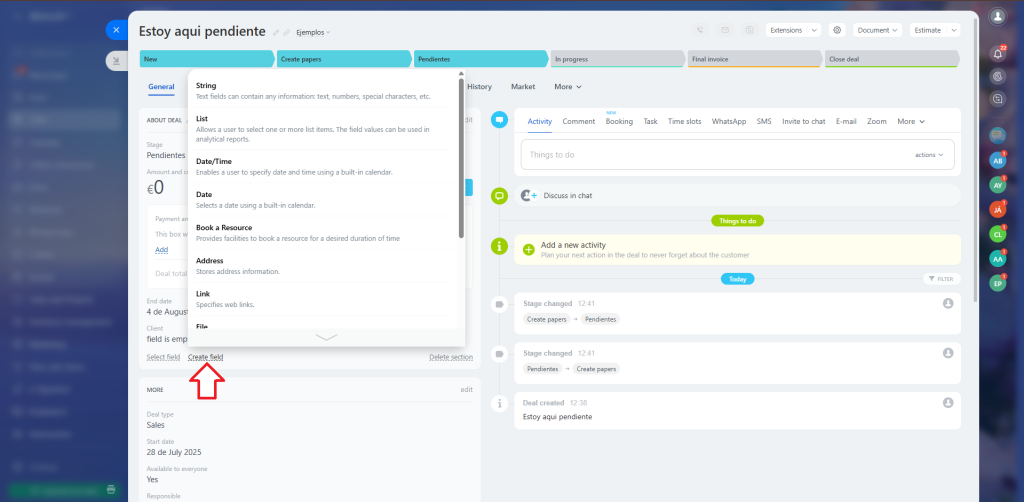Click the green plus icon to add activity
Viewport: 1024px width, 502px height.
tap(528, 249)
